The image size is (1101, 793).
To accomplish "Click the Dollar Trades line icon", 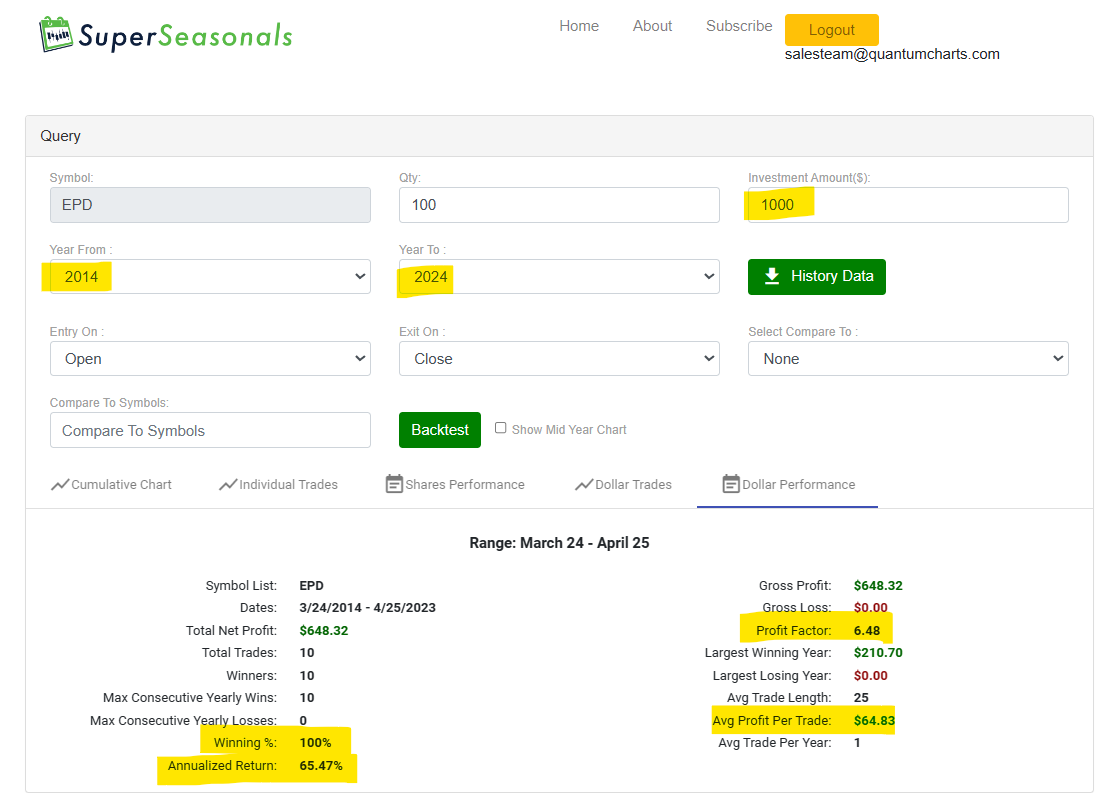I will click(x=584, y=485).
